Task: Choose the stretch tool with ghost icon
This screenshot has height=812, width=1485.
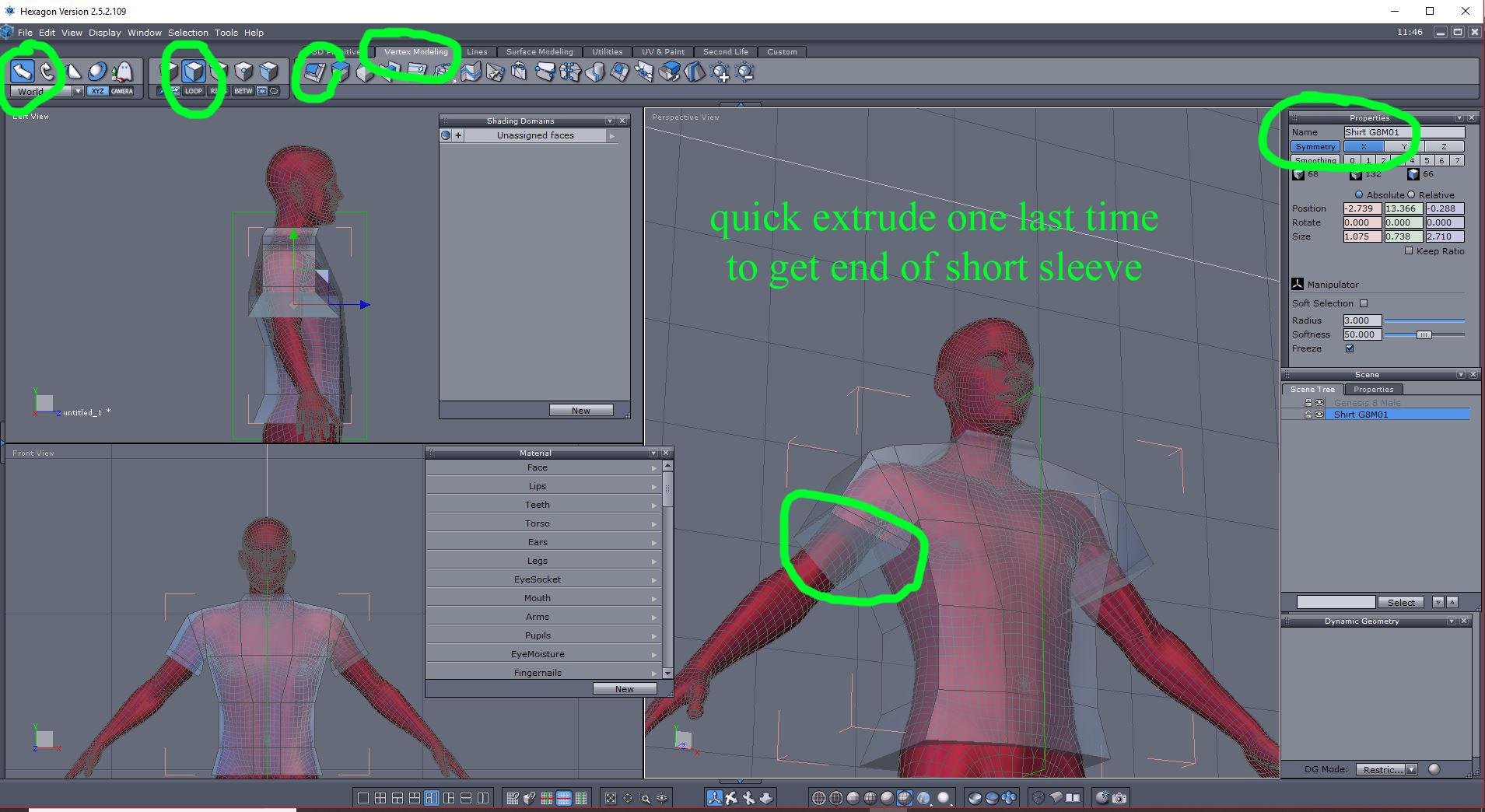Action: (121, 72)
